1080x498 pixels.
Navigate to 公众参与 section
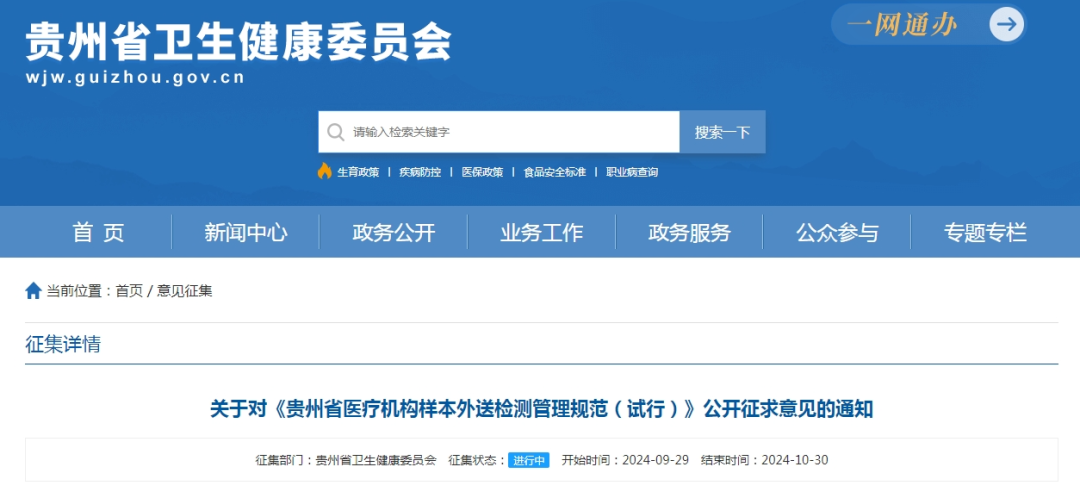(x=837, y=233)
